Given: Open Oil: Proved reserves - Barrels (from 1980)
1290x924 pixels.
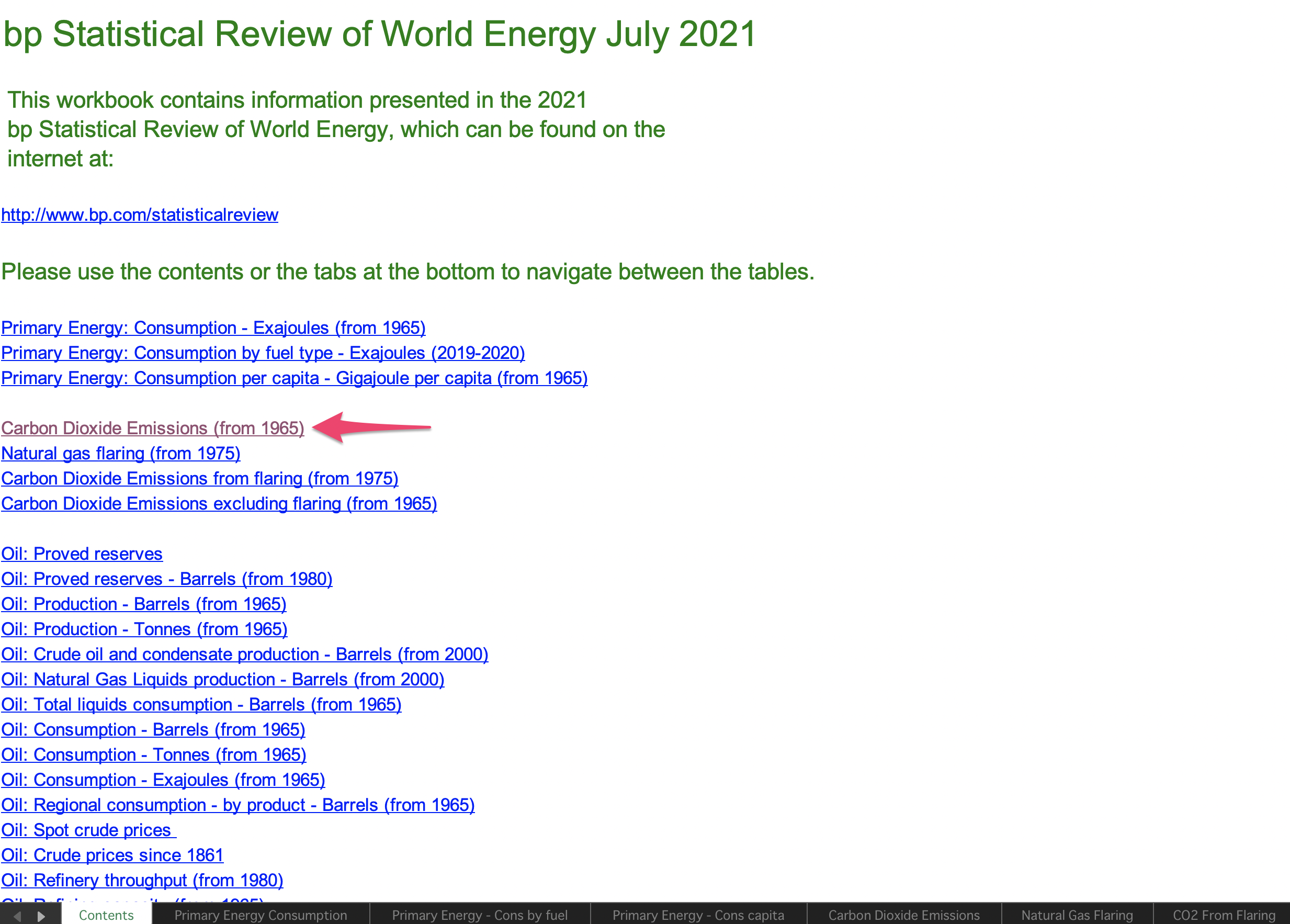Looking at the screenshot, I should (167, 579).
